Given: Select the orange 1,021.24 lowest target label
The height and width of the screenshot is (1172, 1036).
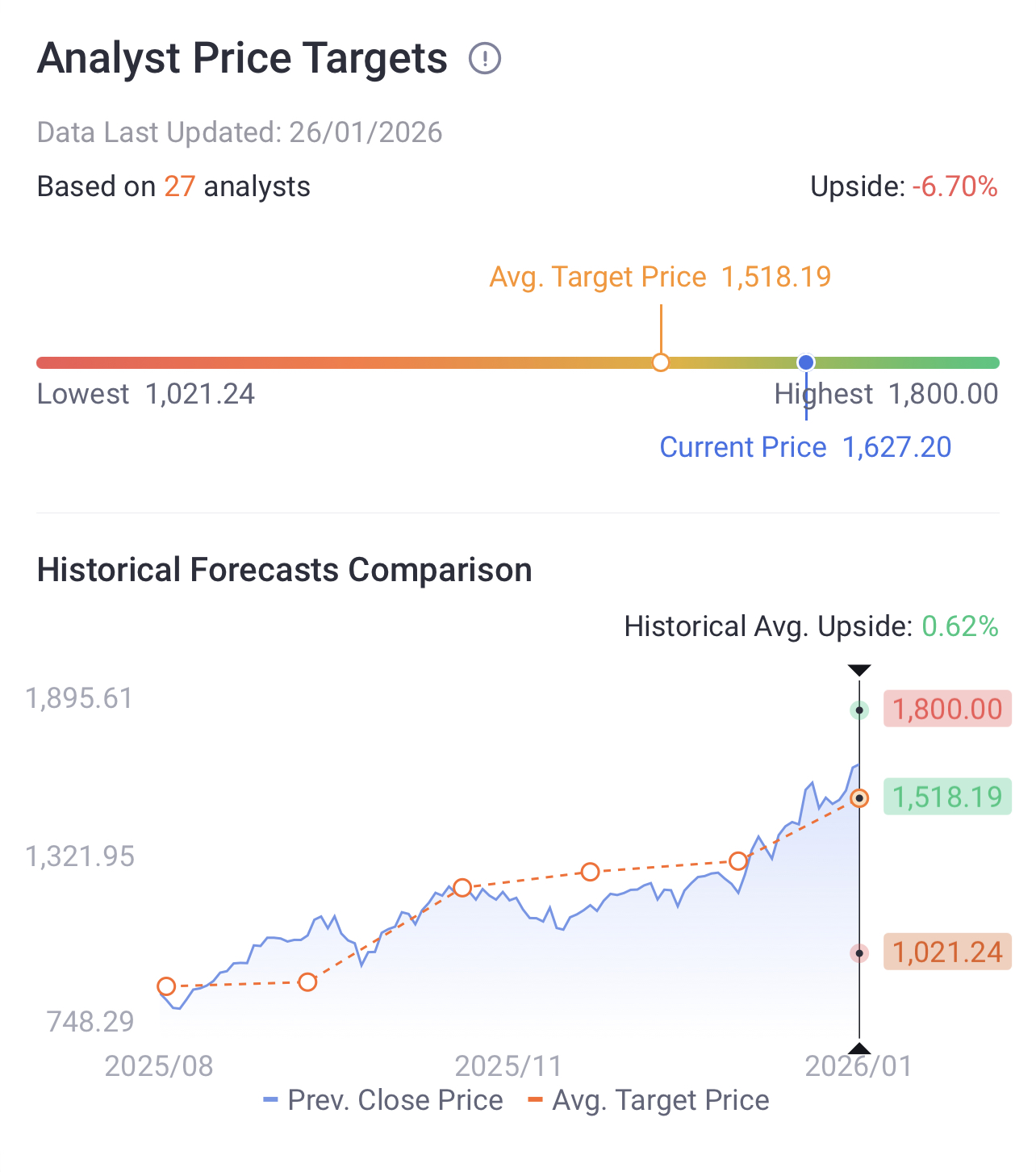Looking at the screenshot, I should point(947,952).
